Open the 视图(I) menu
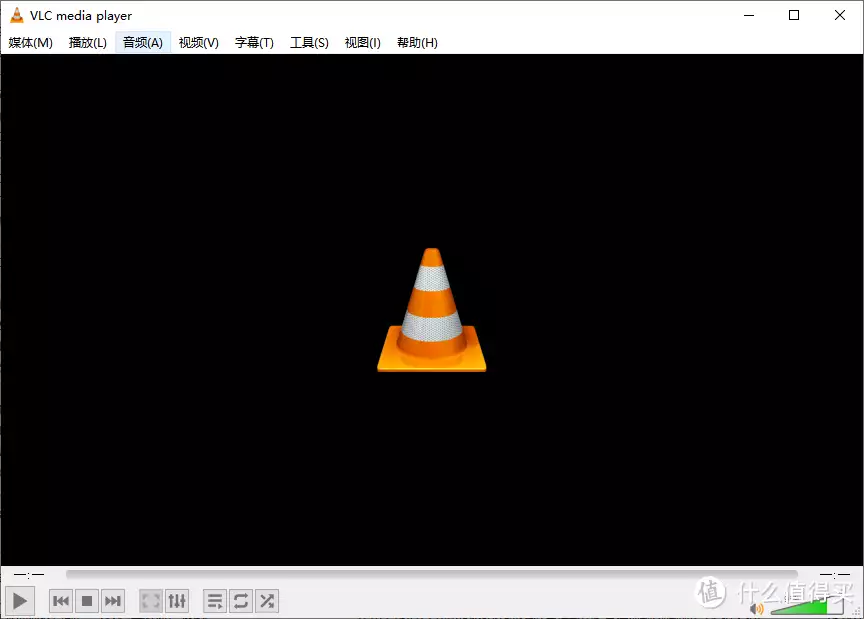Image resolution: width=864 pixels, height=619 pixels. [x=363, y=42]
